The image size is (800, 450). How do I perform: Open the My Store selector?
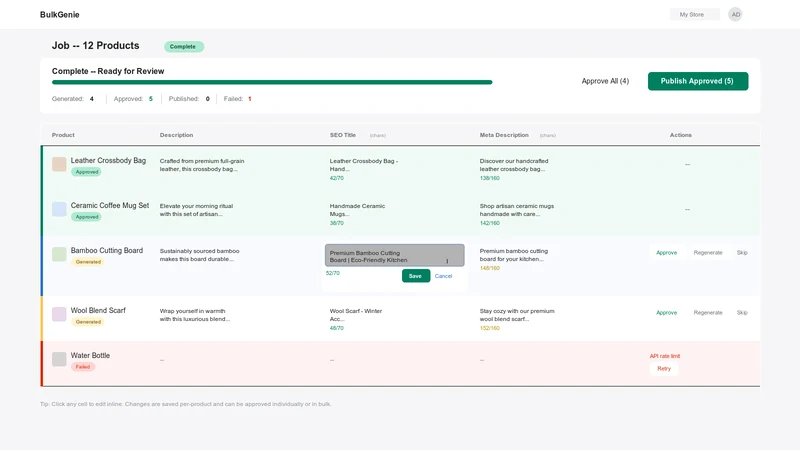tap(694, 14)
